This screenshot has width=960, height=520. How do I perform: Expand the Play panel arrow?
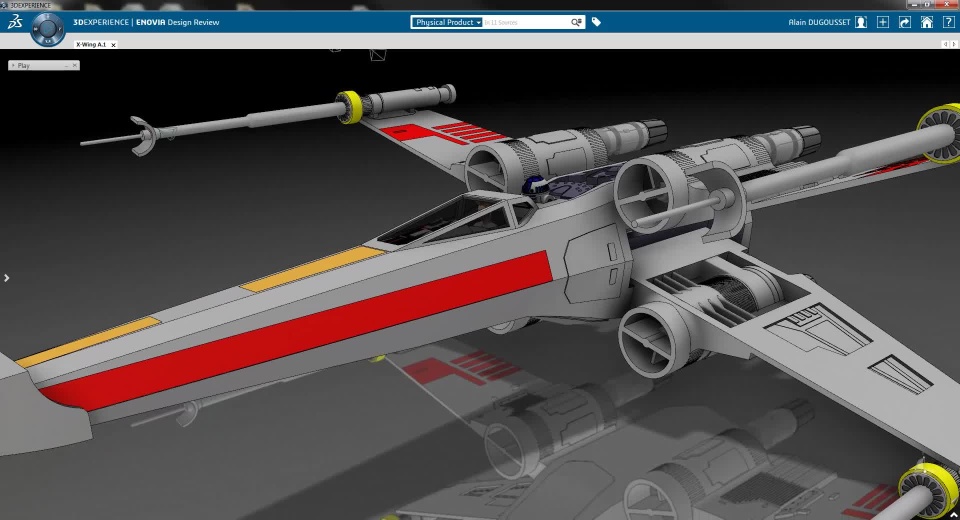[13, 65]
